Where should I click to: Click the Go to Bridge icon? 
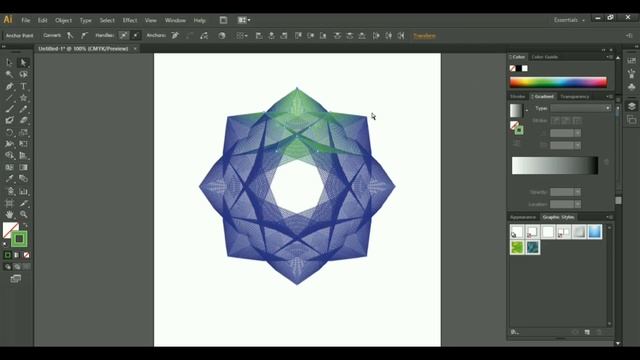(x=223, y=20)
